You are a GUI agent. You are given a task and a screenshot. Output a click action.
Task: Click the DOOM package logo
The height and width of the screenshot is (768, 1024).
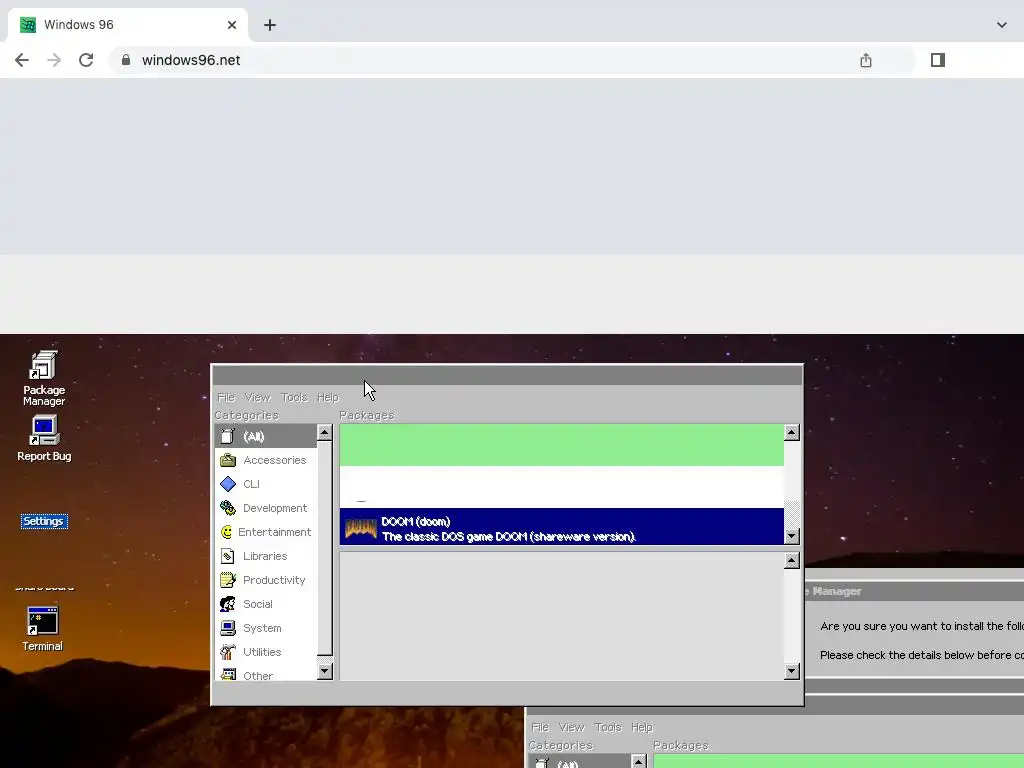coord(360,528)
